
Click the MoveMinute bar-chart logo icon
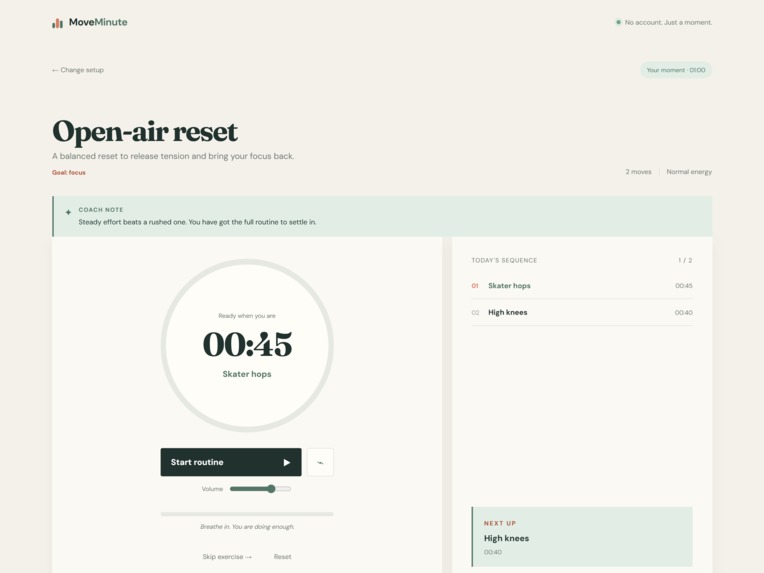[x=57, y=23]
